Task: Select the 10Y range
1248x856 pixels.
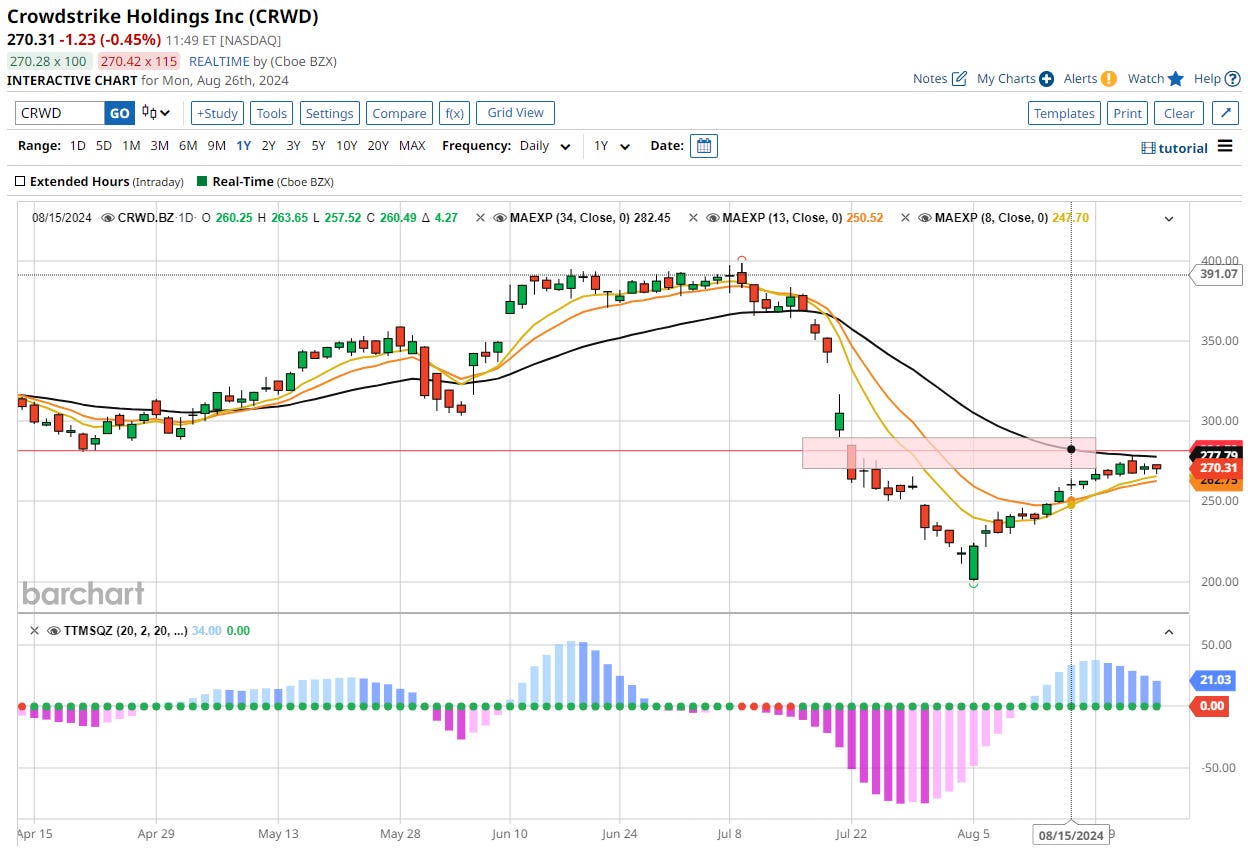Action: point(346,146)
